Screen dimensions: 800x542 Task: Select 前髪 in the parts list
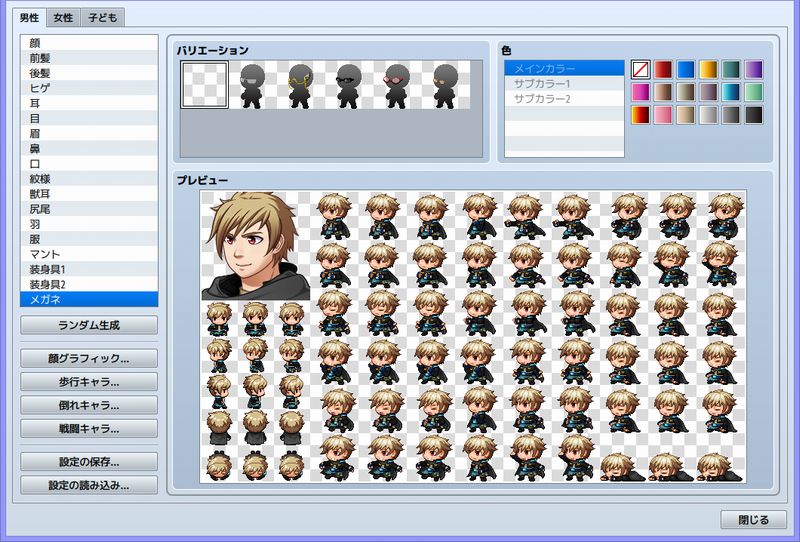(89, 58)
